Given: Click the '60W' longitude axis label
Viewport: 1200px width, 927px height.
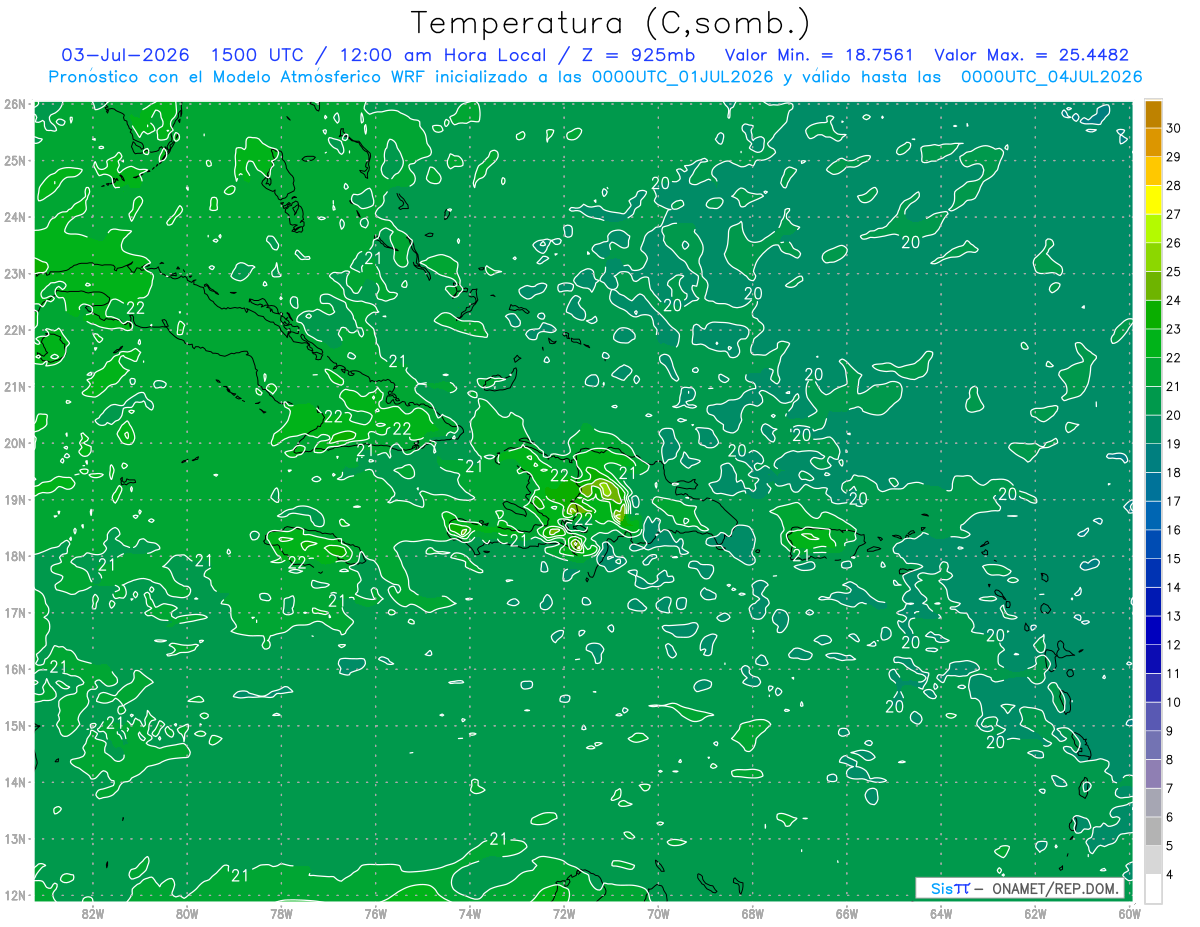Looking at the screenshot, I should [1129, 913].
